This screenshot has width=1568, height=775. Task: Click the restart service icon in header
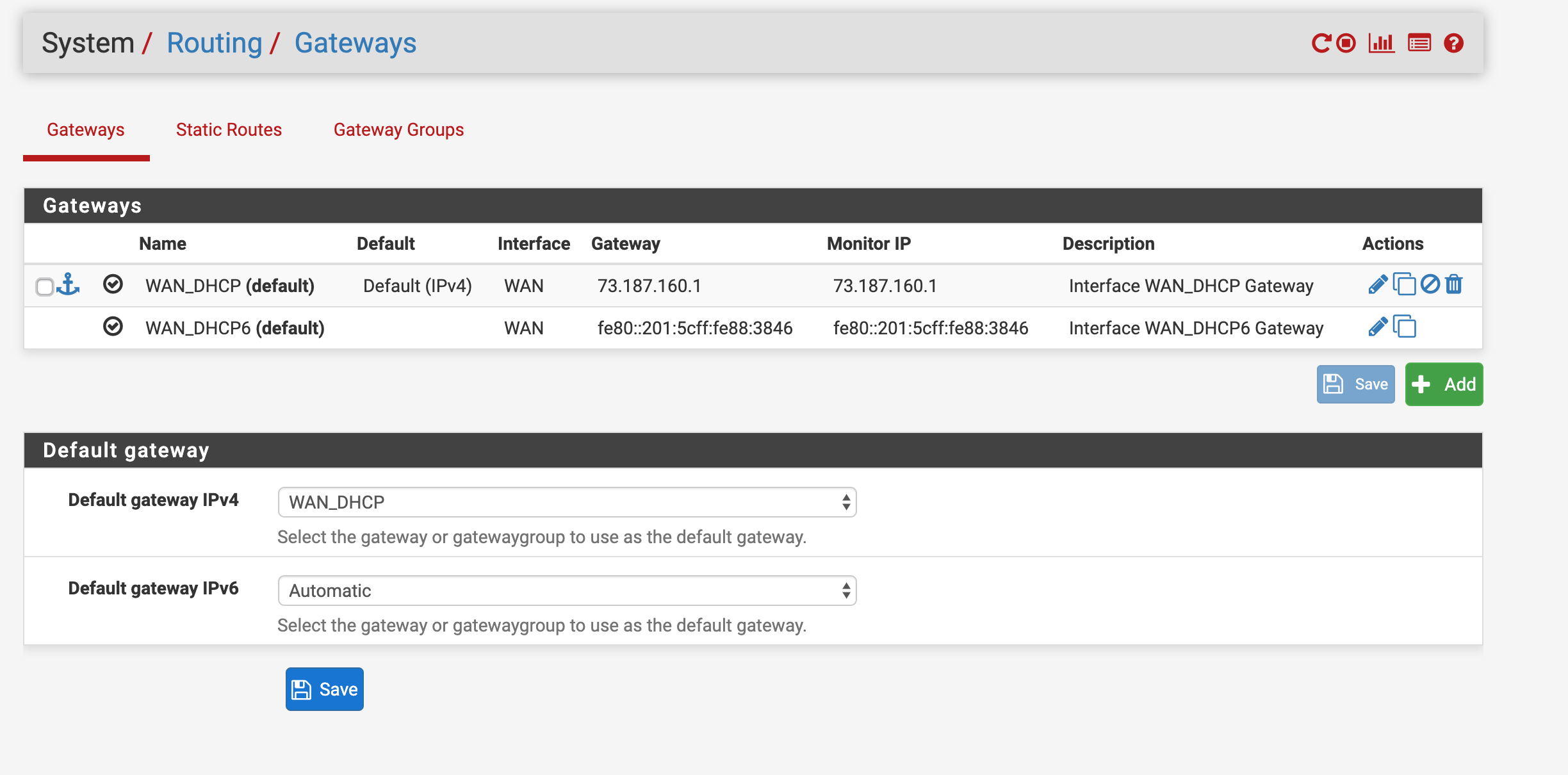coord(1321,43)
